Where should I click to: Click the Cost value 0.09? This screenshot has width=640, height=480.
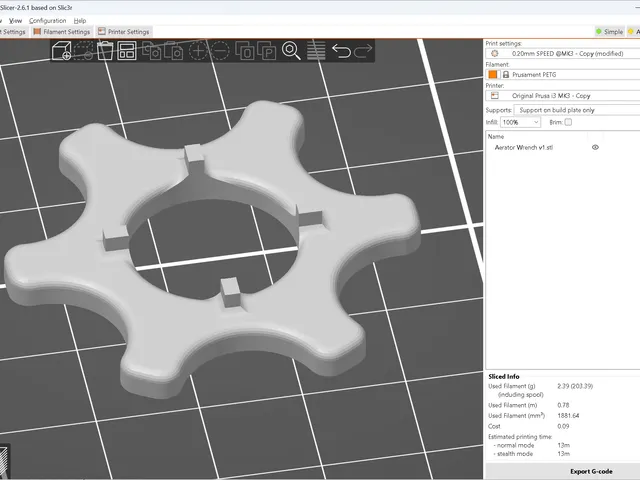pyautogui.click(x=563, y=426)
